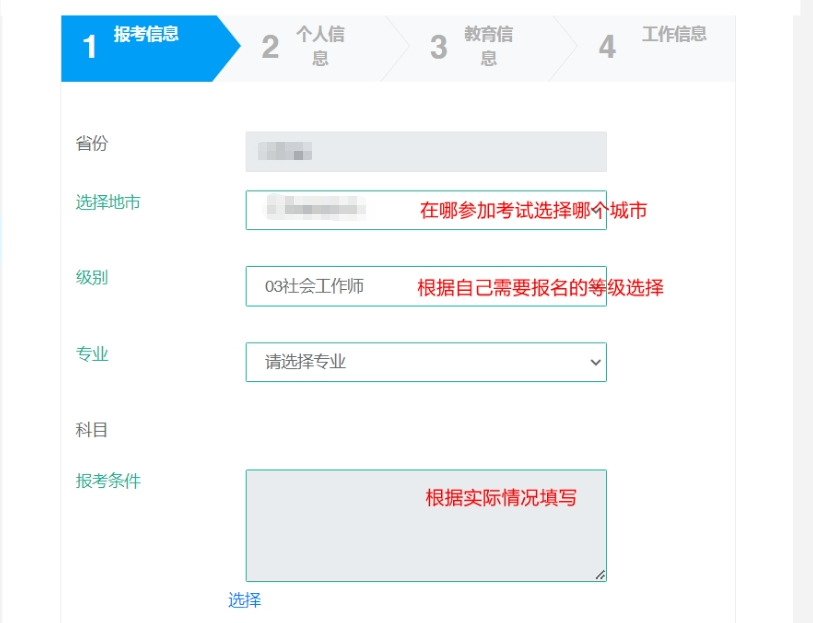
Task: Click the red note 在哪参加考试选择哪个城市
Action: point(533,211)
